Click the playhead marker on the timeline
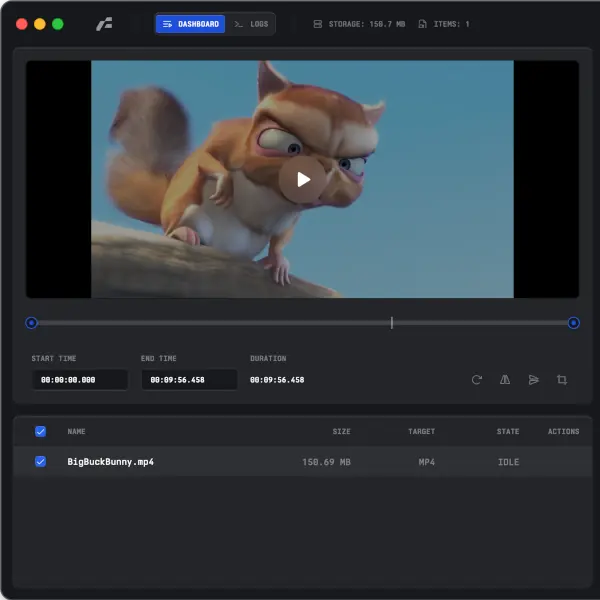This screenshot has height=600, width=600. pyautogui.click(x=391, y=323)
